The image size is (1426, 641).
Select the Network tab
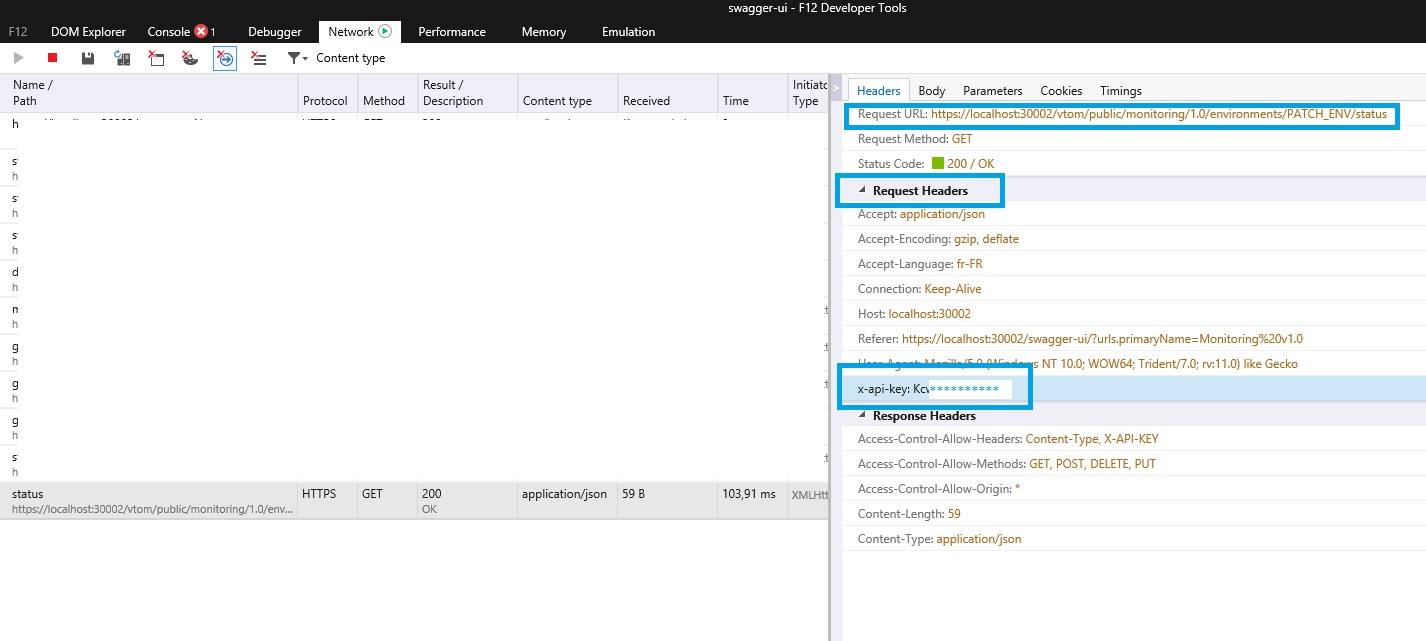click(x=360, y=32)
